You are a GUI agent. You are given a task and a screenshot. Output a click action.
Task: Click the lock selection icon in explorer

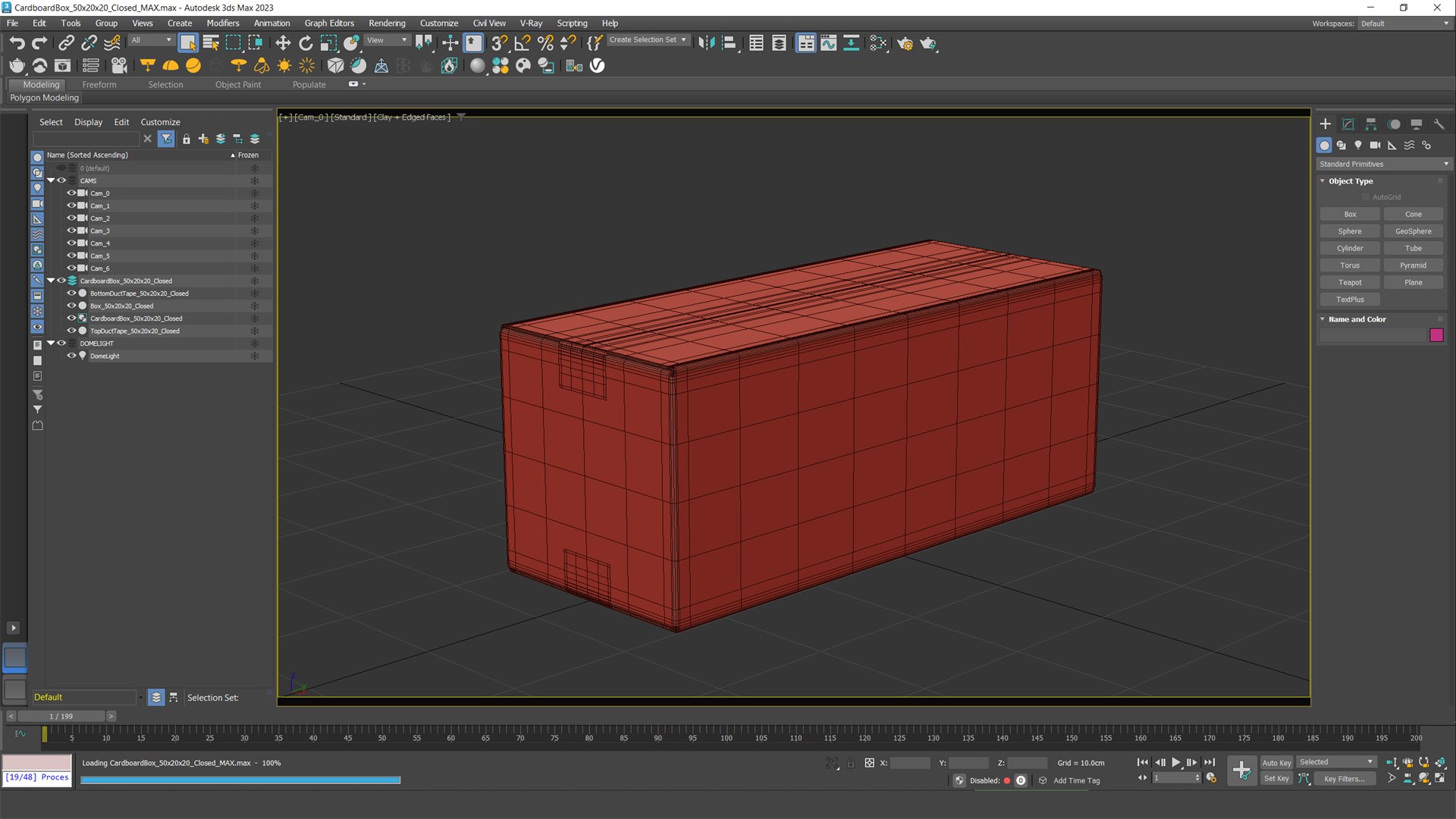(187, 139)
